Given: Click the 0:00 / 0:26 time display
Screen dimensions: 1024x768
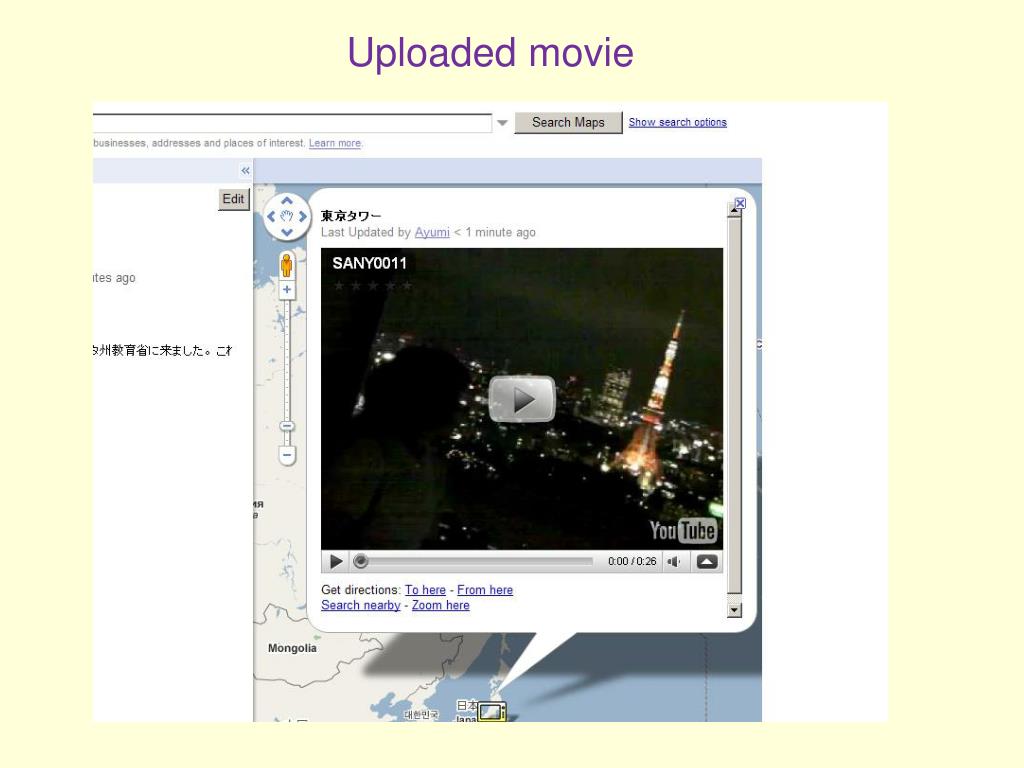Looking at the screenshot, I should [x=632, y=562].
